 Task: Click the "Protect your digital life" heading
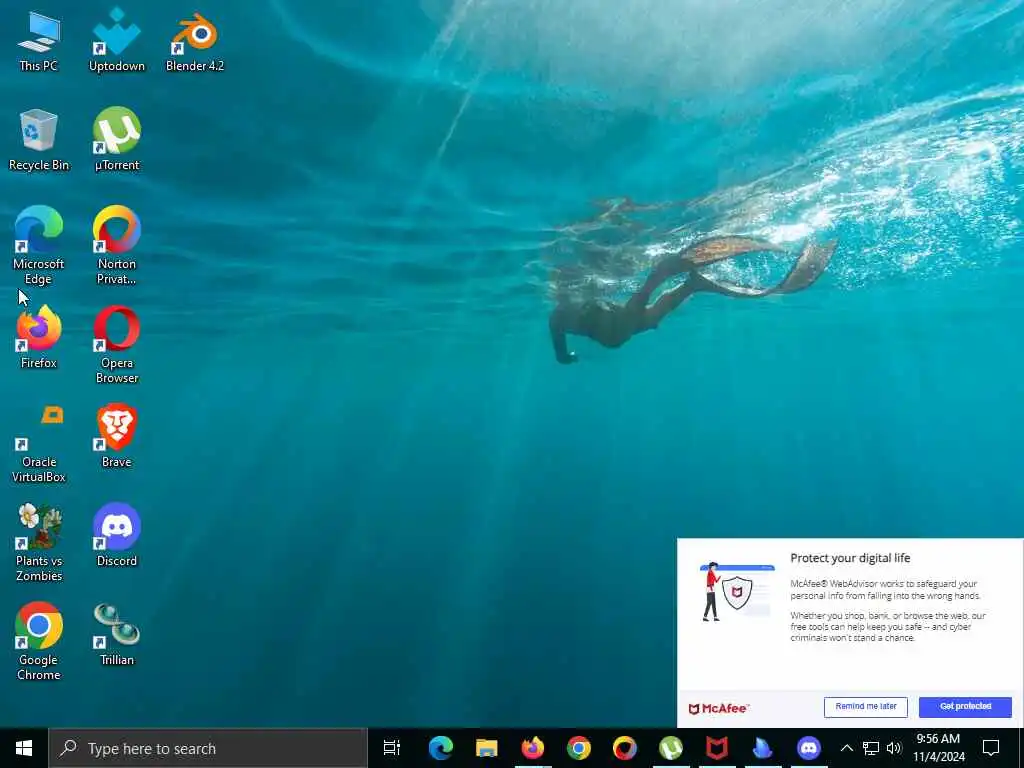click(850, 558)
